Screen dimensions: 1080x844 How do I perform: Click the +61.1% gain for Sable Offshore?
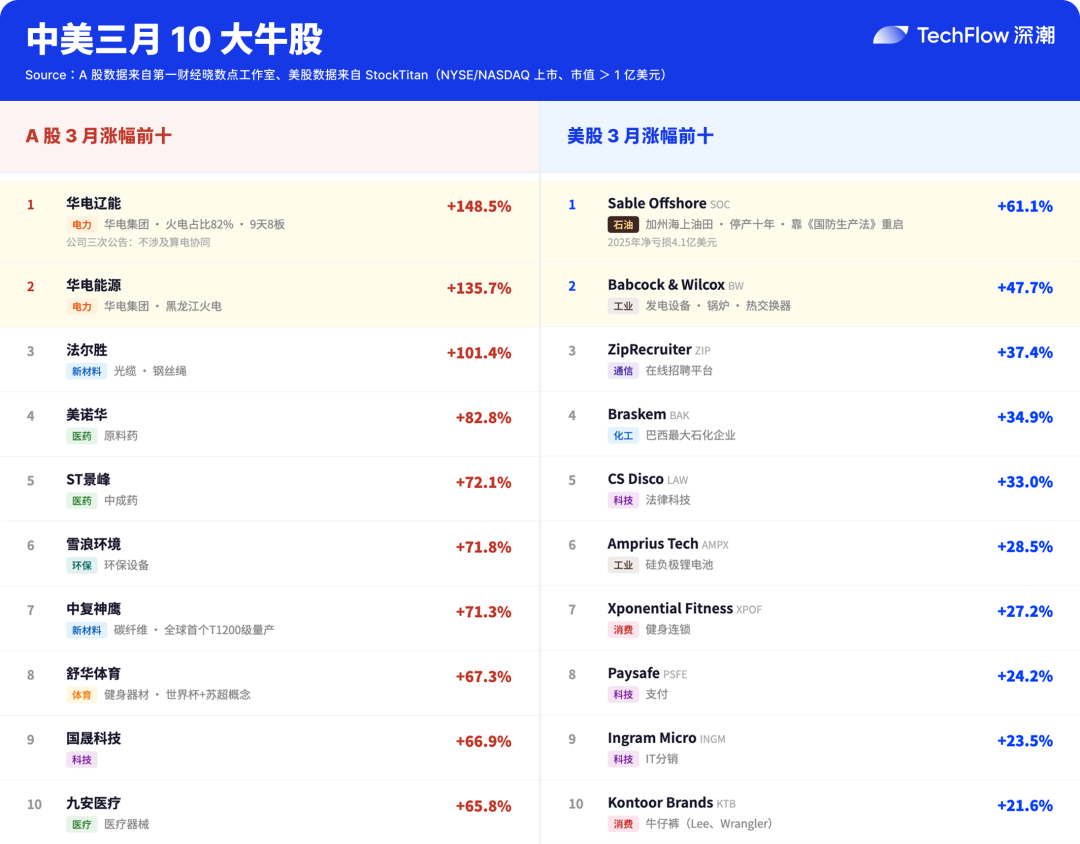pos(1024,206)
